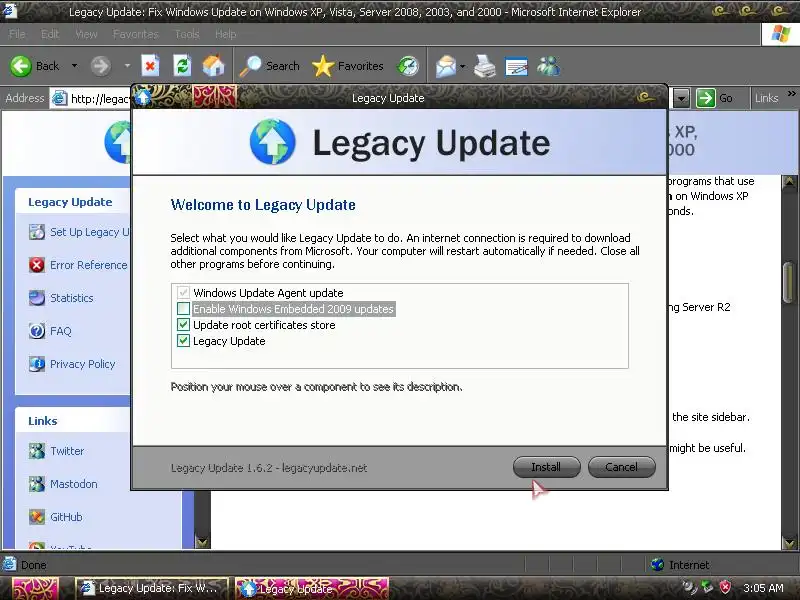Image resolution: width=800 pixels, height=600 pixels.
Task: Expand the Mail button dropdown arrow
Action: tap(463, 66)
